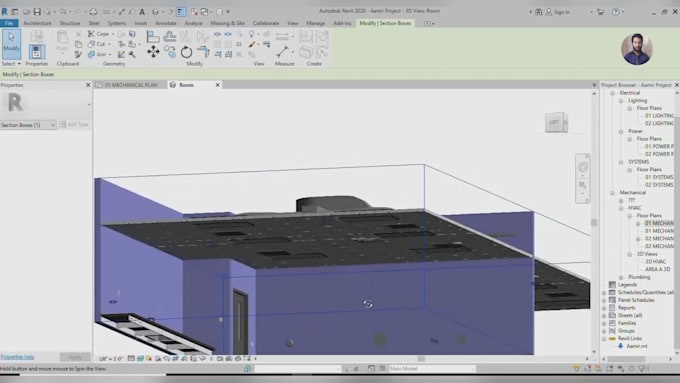The width and height of the screenshot is (680, 383).
Task: Click the Measure Between Two References icon
Action: (x=282, y=52)
